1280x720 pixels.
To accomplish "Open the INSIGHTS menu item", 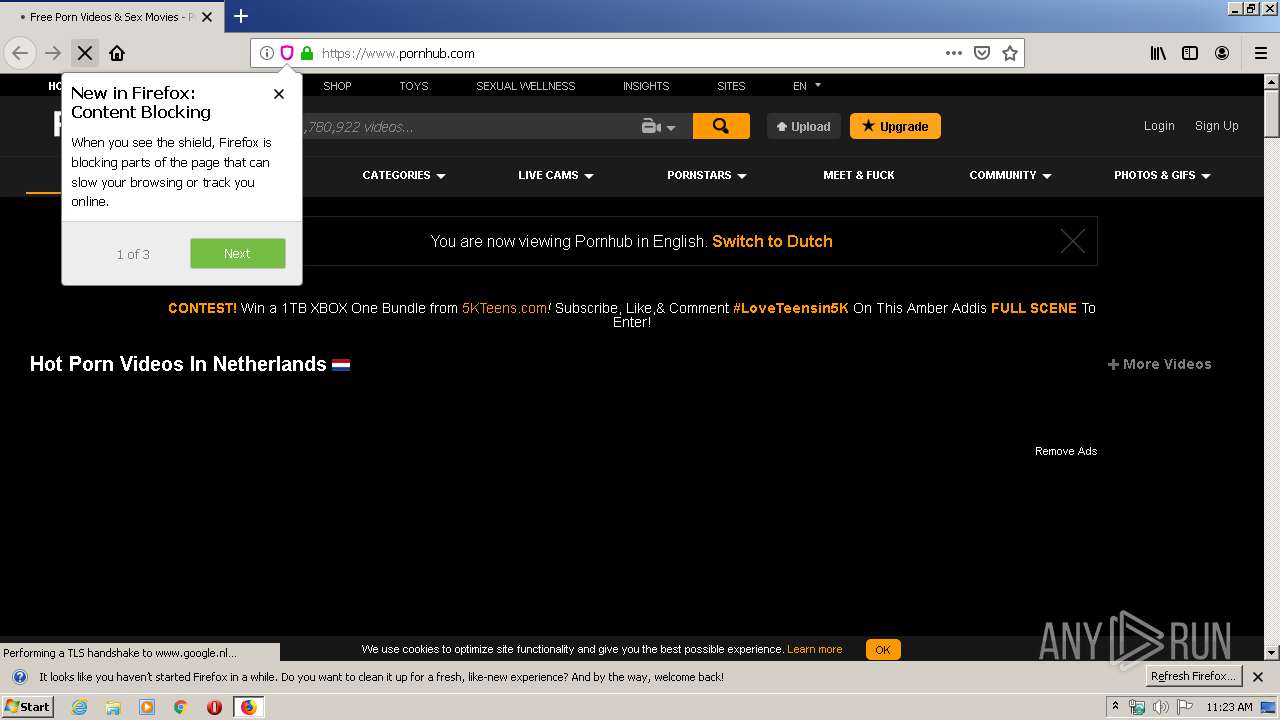I will (646, 86).
